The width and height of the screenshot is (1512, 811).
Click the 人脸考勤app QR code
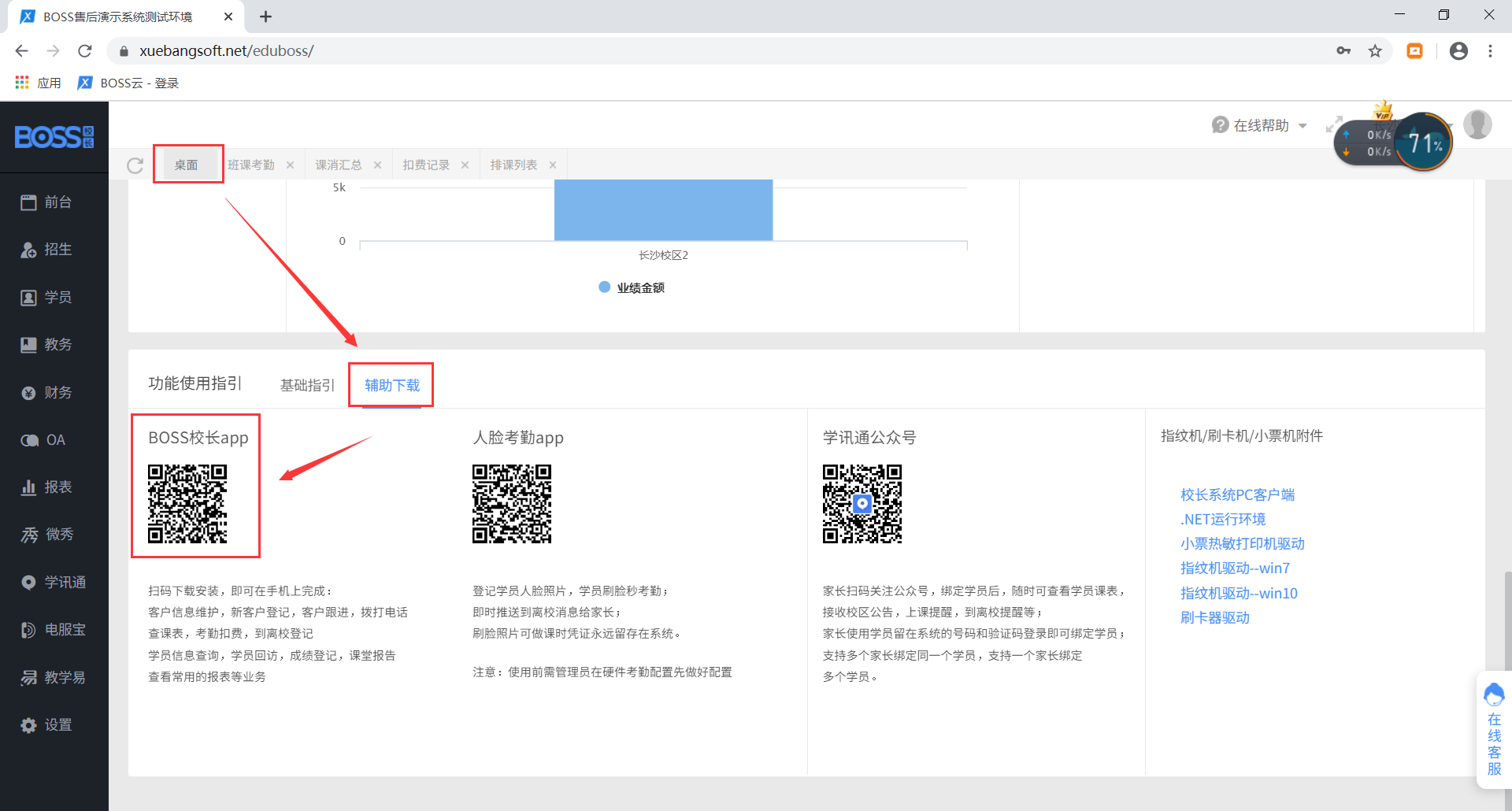point(512,504)
